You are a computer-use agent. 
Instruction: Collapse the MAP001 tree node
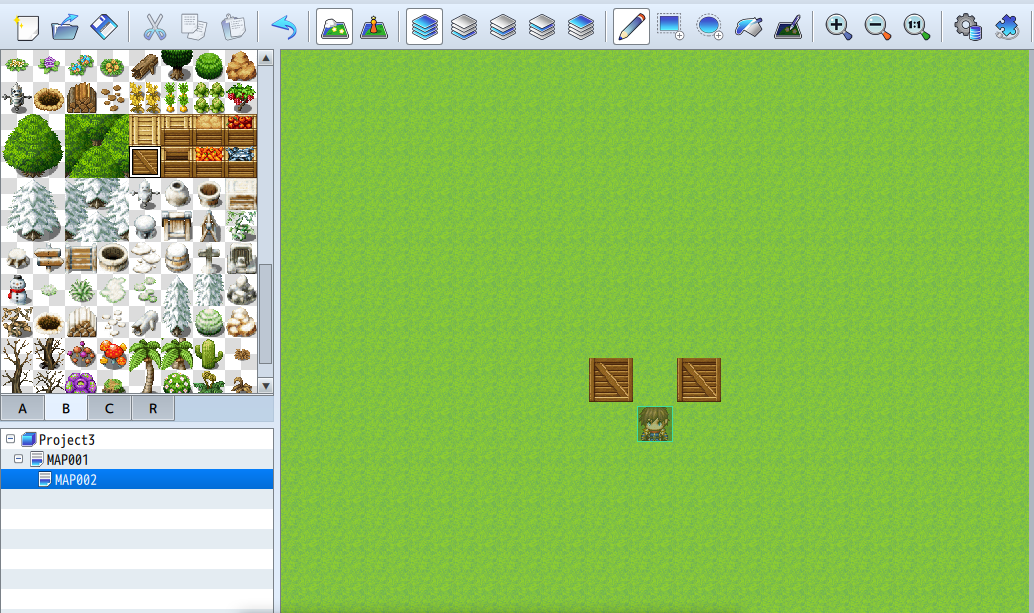(18, 459)
